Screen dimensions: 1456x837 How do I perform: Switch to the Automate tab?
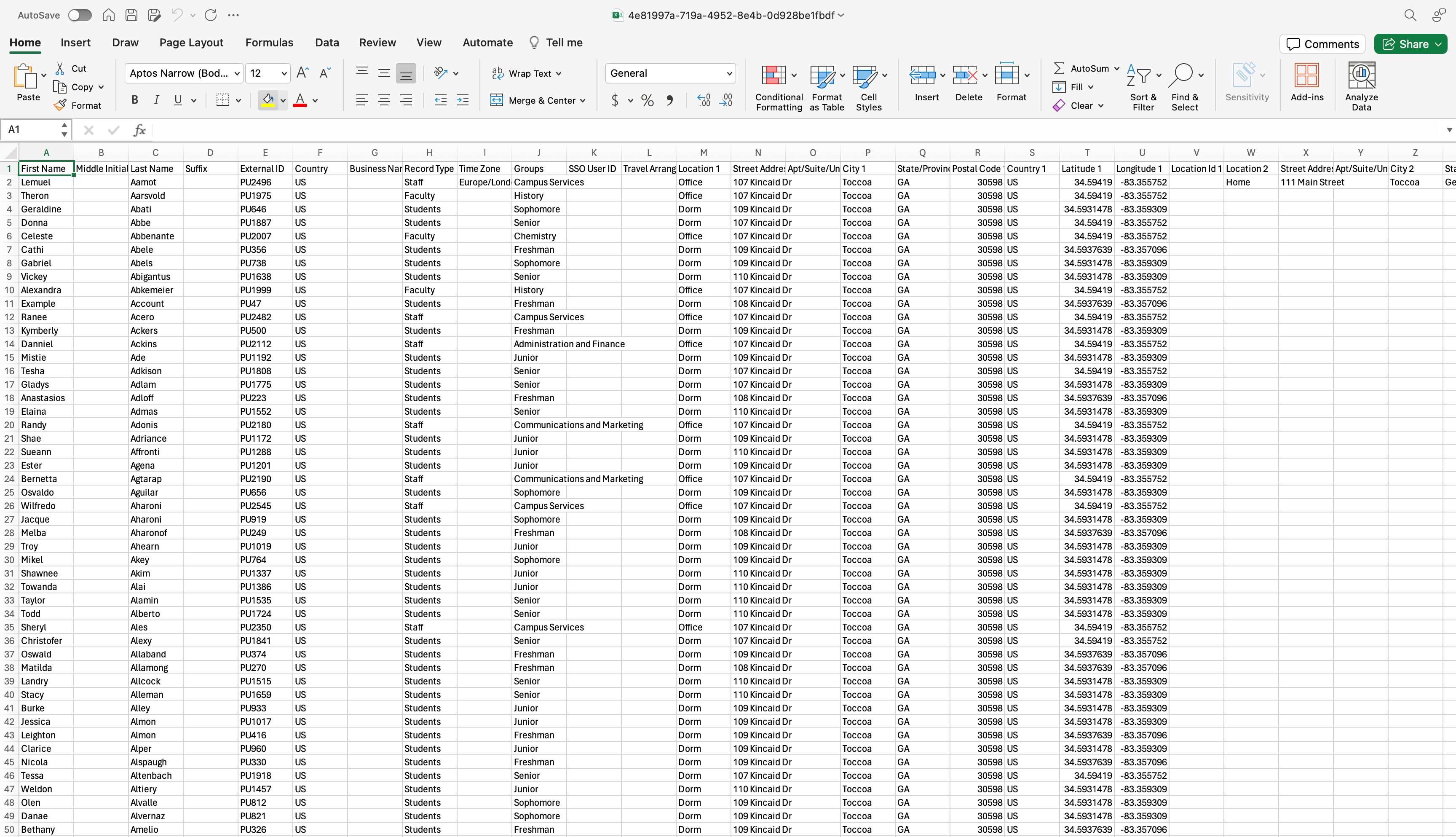click(487, 43)
